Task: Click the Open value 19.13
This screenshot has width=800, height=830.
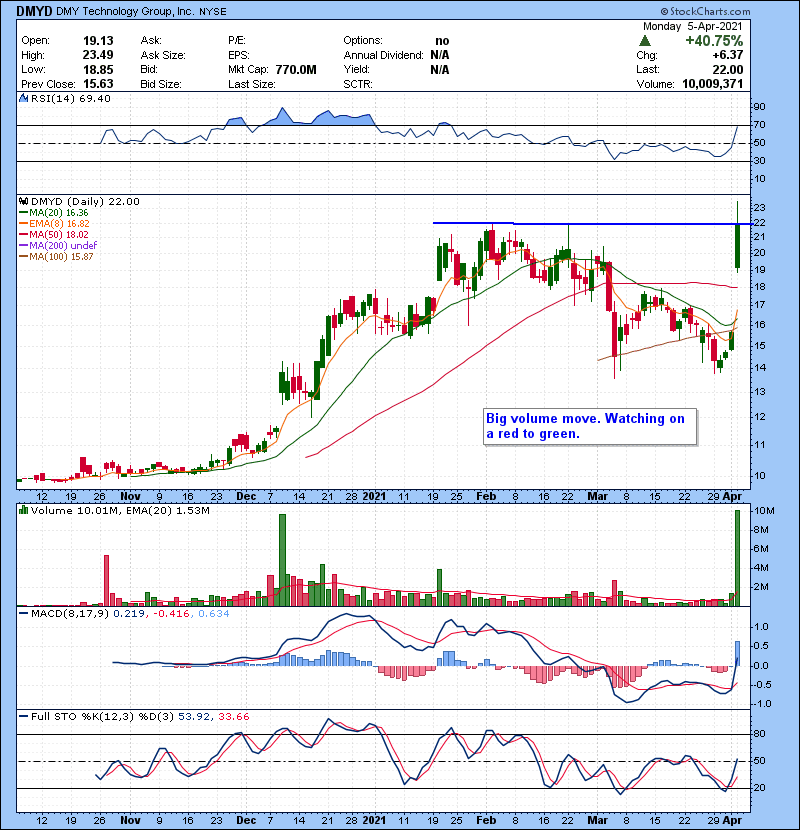Action: click(98, 41)
